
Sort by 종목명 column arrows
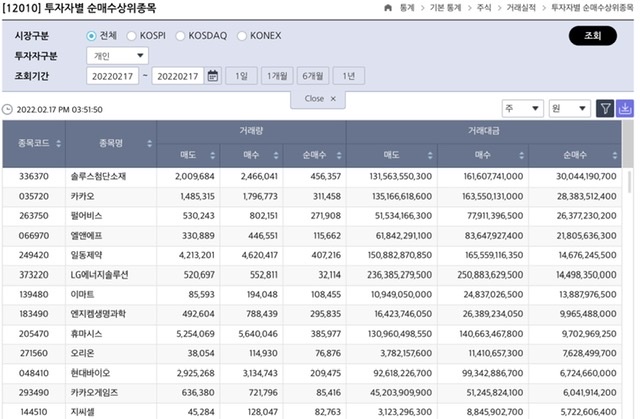150,144
